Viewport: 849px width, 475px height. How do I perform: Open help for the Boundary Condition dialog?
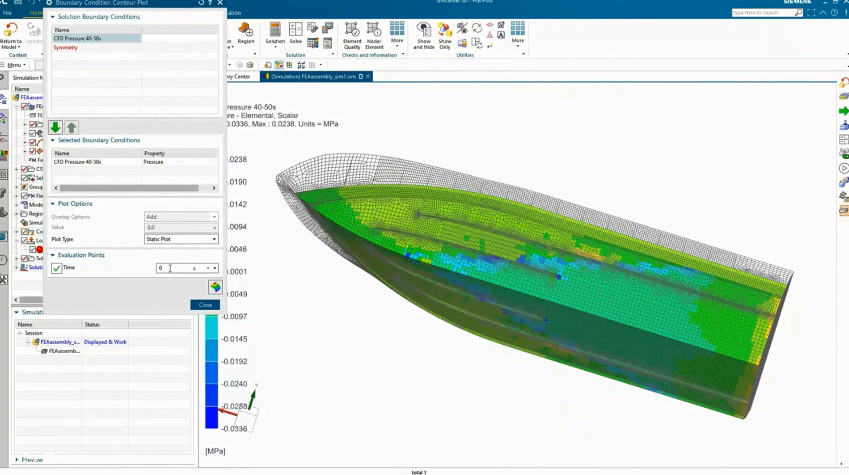pos(210,3)
